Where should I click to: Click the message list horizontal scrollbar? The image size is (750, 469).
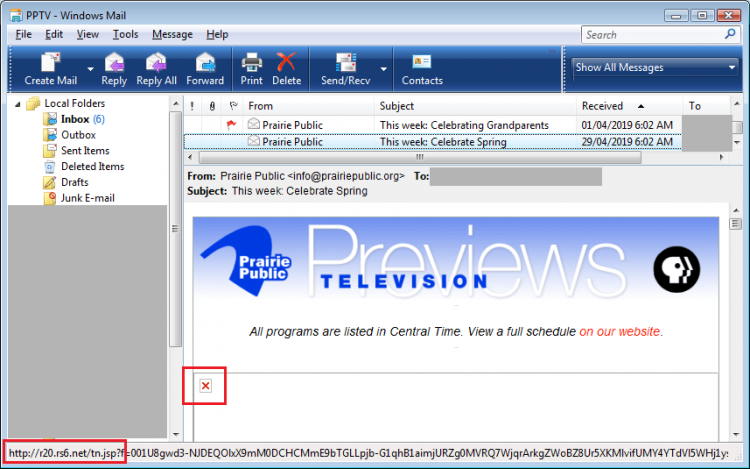click(419, 157)
